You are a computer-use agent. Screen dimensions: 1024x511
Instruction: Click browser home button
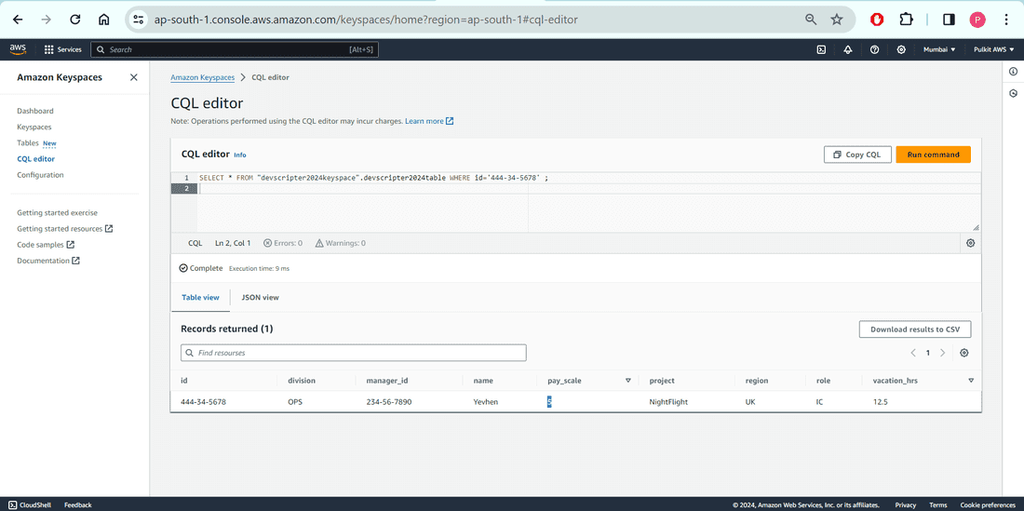click(104, 20)
